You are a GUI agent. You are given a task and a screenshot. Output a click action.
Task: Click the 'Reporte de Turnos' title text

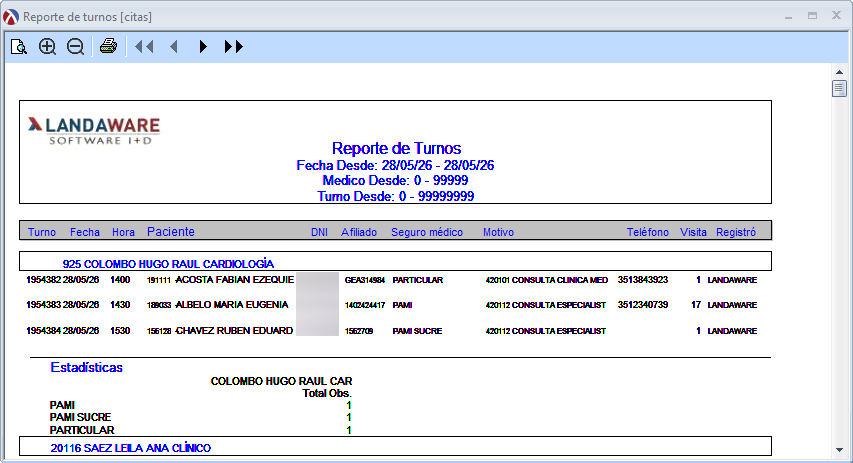[x=396, y=148]
